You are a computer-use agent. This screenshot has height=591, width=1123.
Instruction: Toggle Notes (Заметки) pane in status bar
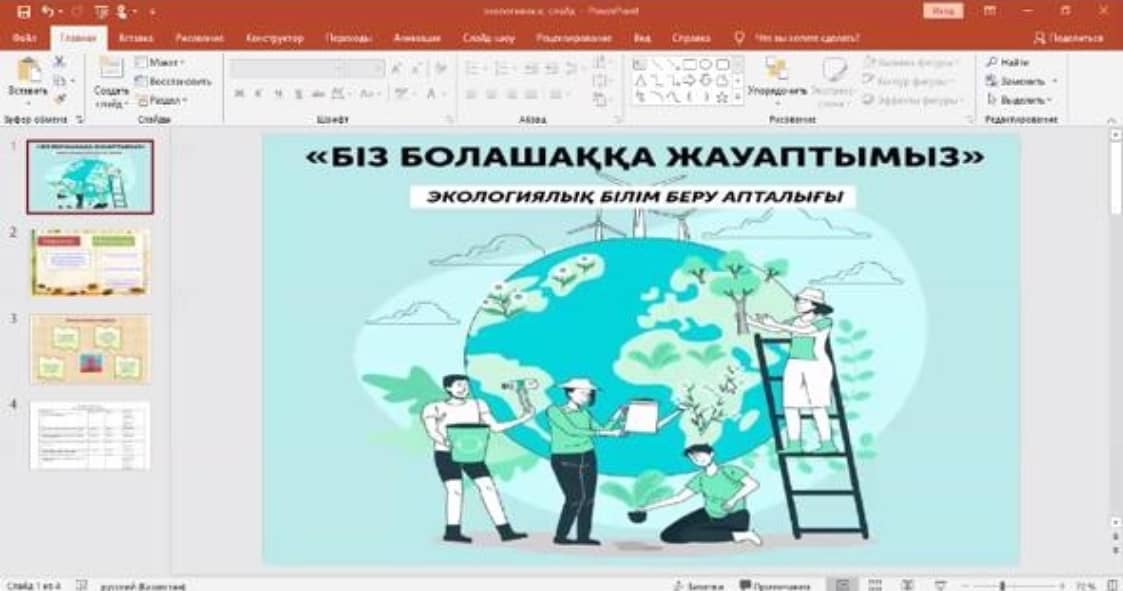[691, 585]
